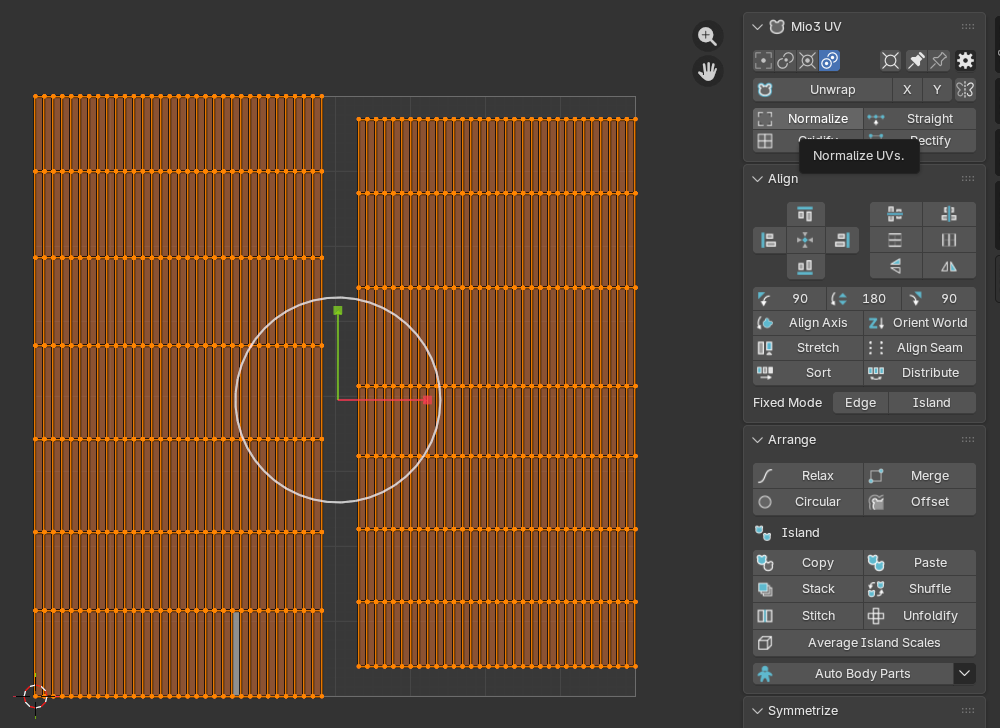Click the align bottom icon

pyautogui.click(x=805, y=267)
